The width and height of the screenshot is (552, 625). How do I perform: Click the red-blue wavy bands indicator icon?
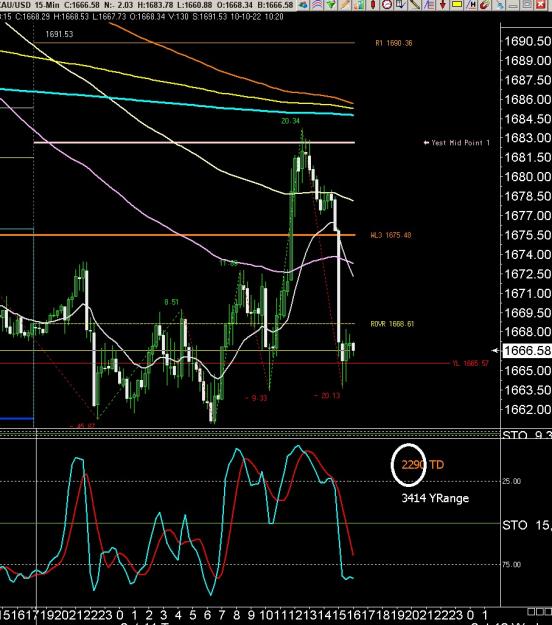click(317, 4)
